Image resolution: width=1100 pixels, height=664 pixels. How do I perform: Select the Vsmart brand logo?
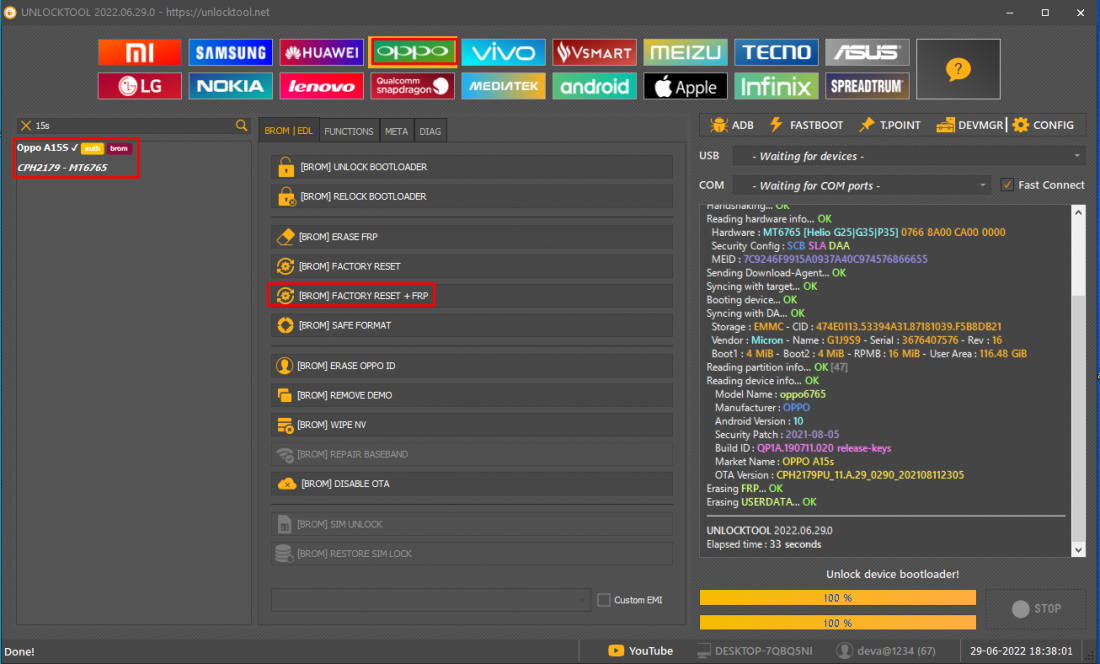point(594,53)
